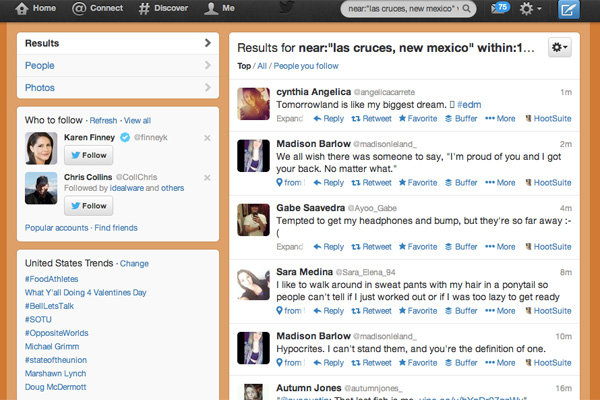Open Autumn Jones profile name
This screenshot has width=600, height=400.
(x=308, y=388)
